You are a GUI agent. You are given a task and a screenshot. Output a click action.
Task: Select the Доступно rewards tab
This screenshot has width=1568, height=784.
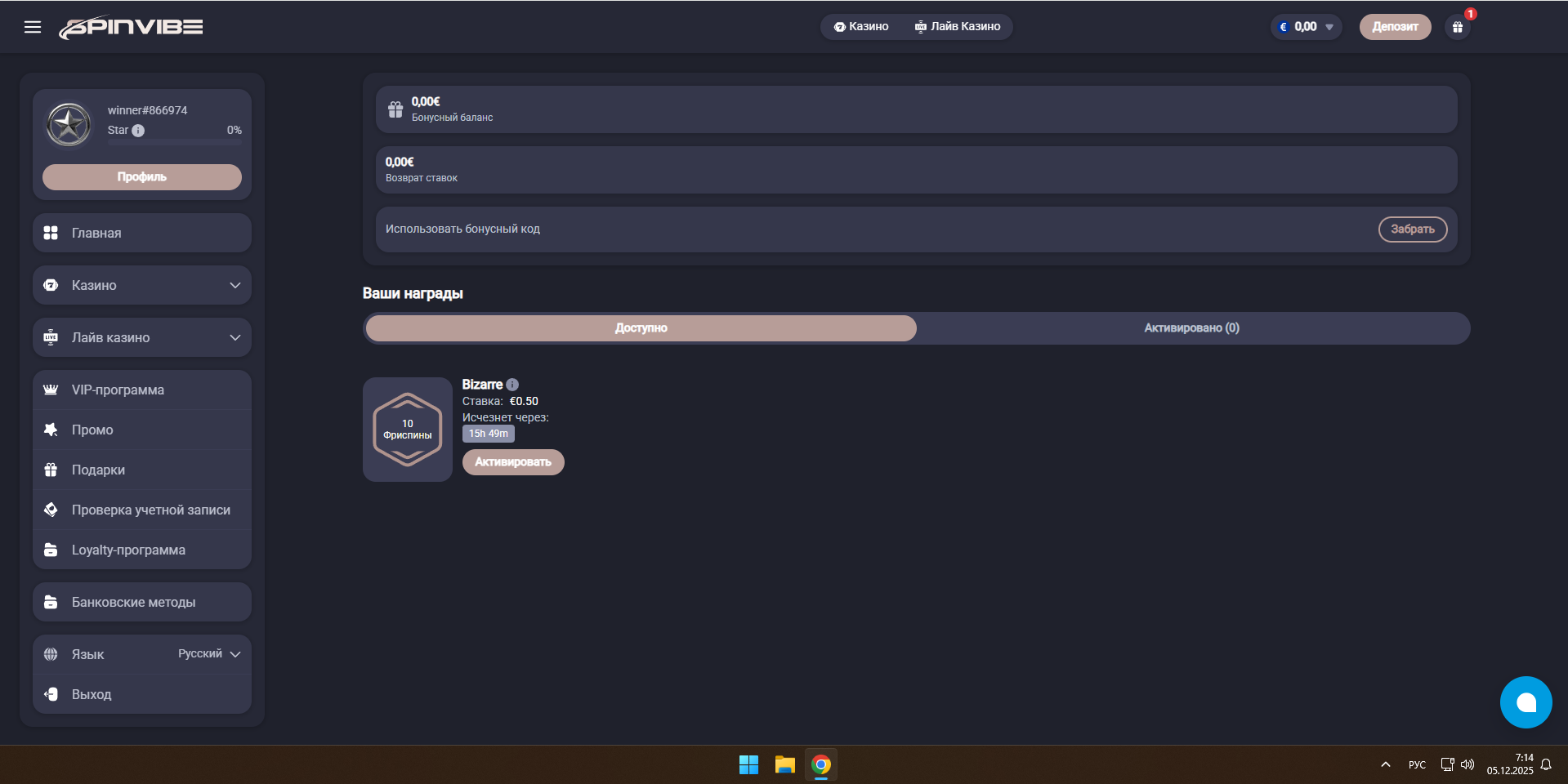click(641, 328)
